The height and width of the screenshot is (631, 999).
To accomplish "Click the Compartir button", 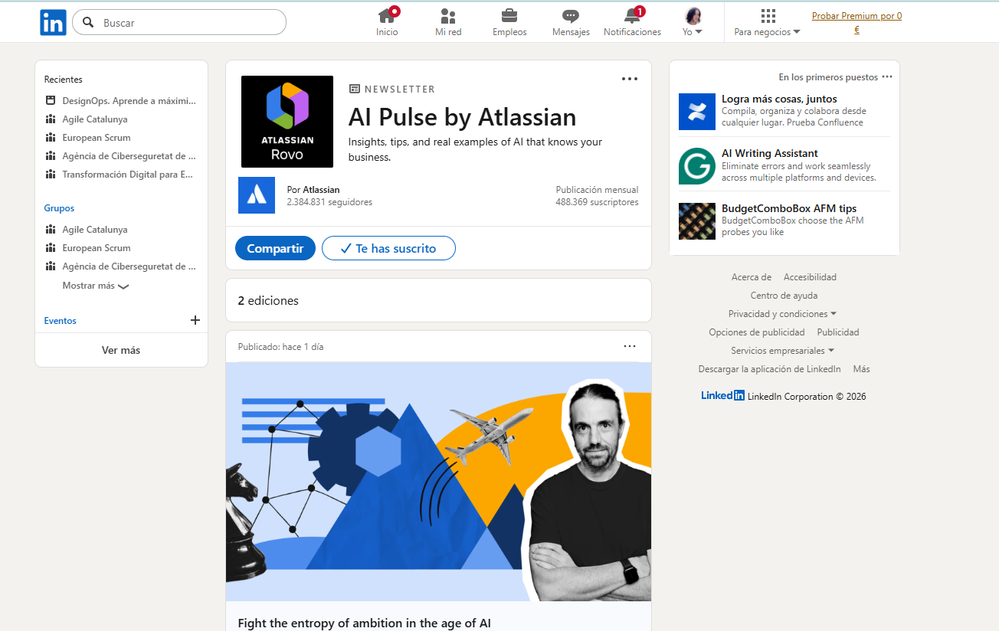I will tap(275, 248).
